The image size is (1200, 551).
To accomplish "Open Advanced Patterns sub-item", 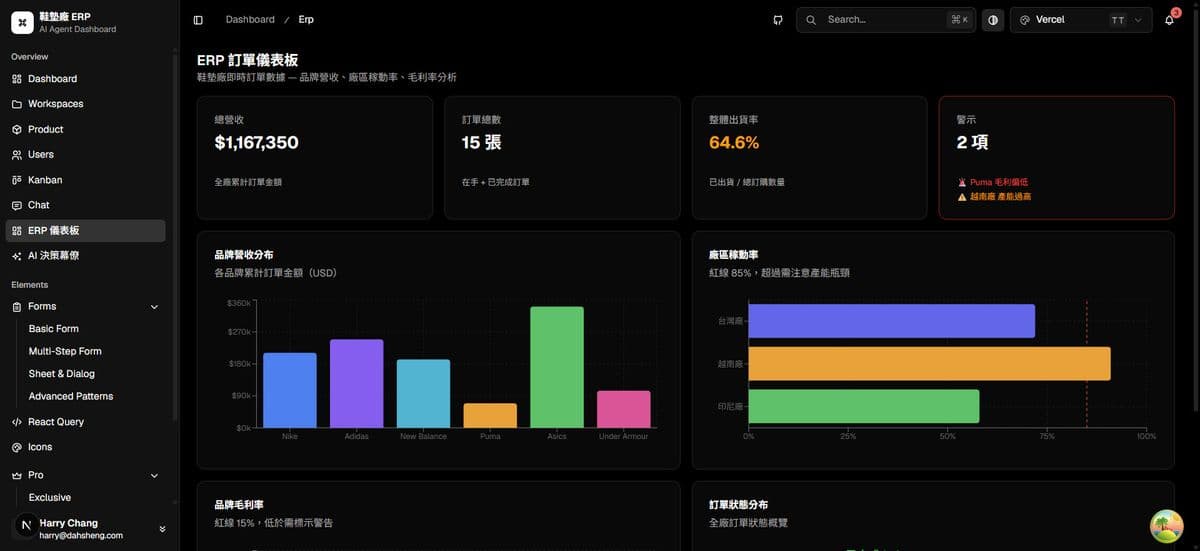I will [71, 397].
